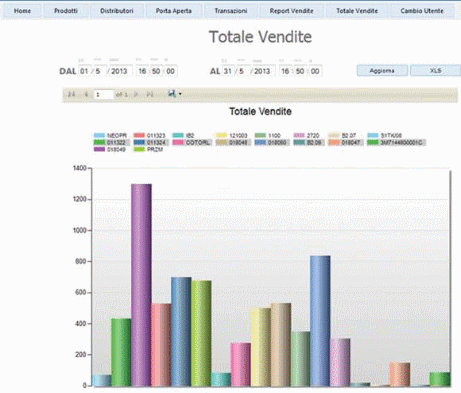Click the export save disk icon

click(172, 94)
